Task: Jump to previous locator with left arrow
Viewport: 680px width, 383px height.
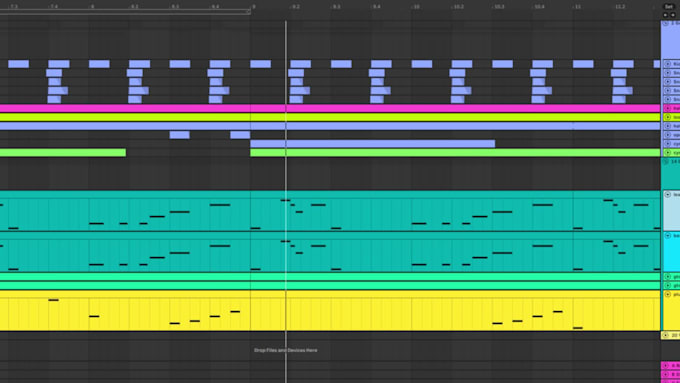Action: pyautogui.click(x=665, y=15)
